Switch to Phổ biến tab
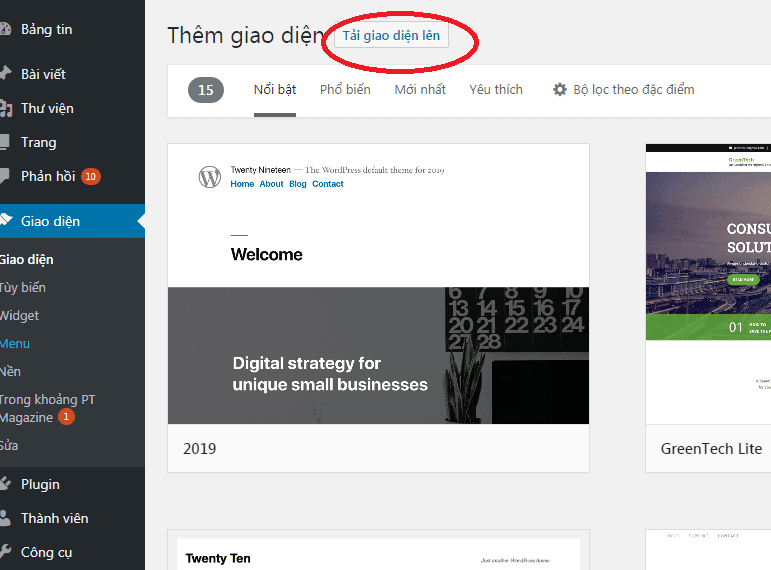The height and width of the screenshot is (570, 771). tap(345, 90)
